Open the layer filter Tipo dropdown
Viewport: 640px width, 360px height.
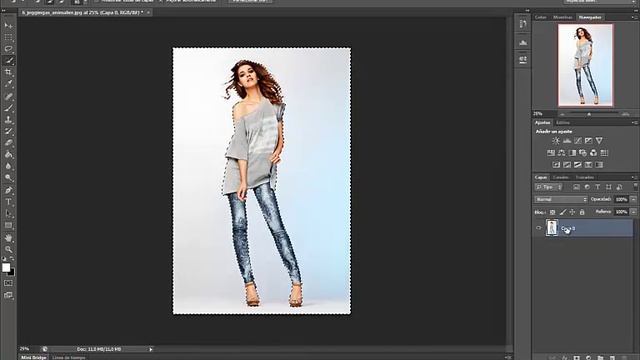[548, 187]
